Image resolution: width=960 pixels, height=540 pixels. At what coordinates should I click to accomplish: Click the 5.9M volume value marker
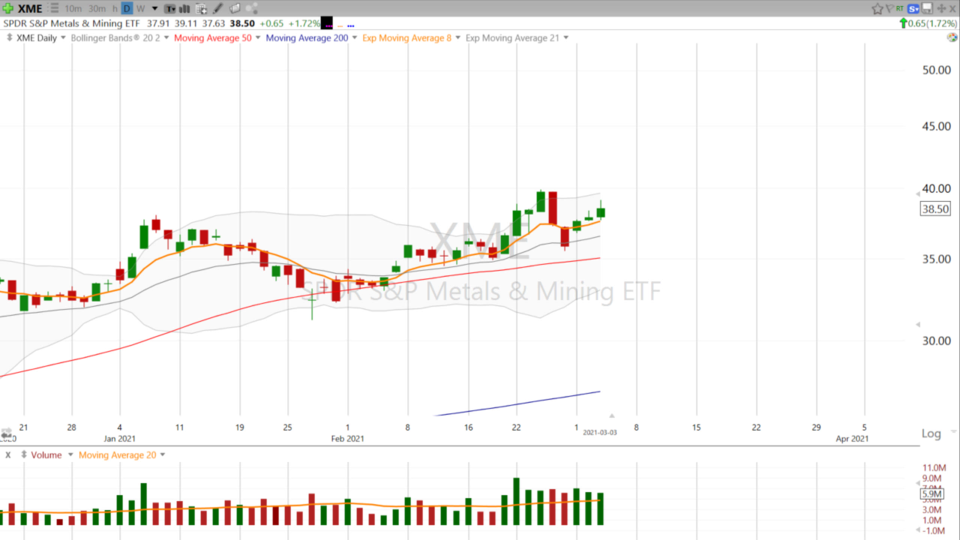[932, 493]
